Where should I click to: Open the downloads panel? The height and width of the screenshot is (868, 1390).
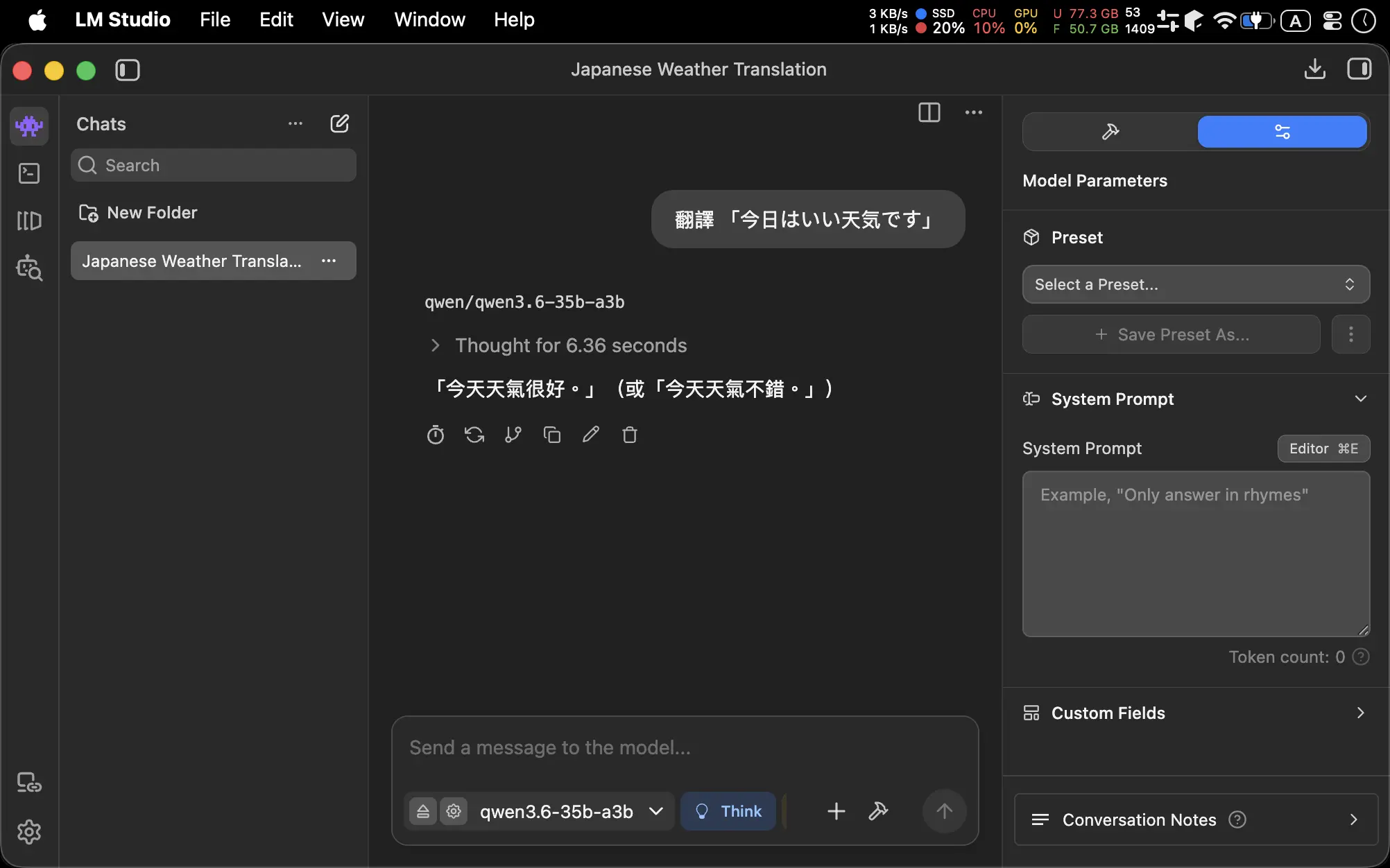[1314, 69]
